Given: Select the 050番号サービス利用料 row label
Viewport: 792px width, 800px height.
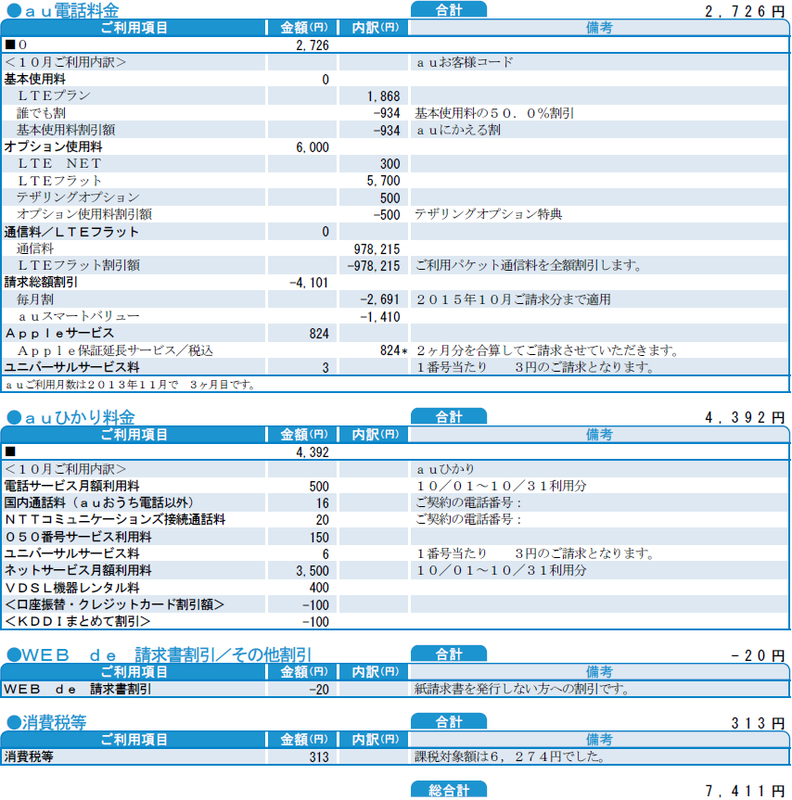Looking at the screenshot, I should point(78,537).
